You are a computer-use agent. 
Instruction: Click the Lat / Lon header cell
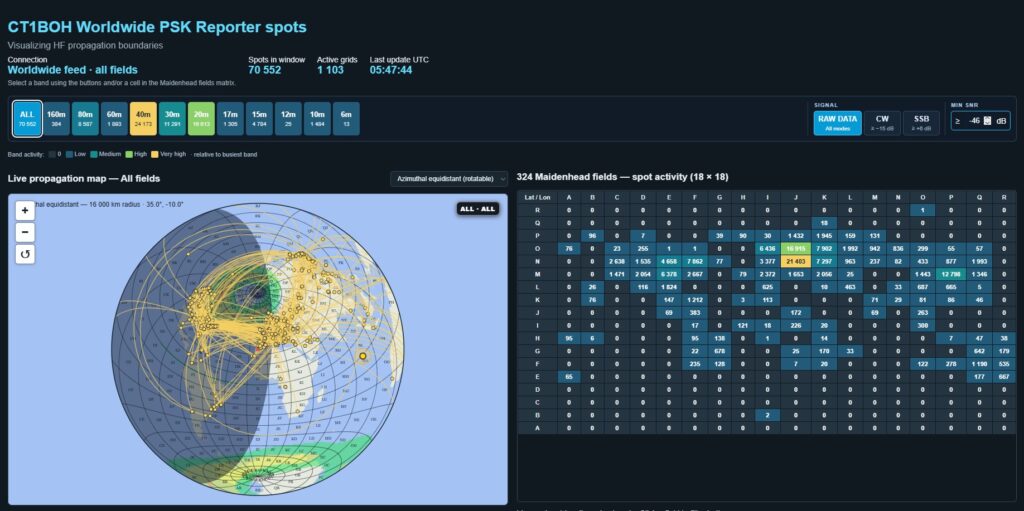pyautogui.click(x=538, y=197)
